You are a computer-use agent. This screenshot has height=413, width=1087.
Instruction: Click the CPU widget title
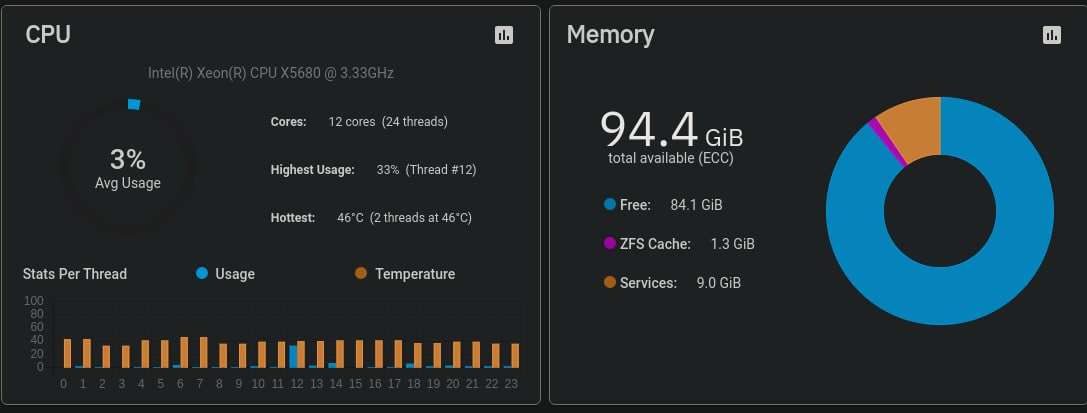[x=48, y=34]
